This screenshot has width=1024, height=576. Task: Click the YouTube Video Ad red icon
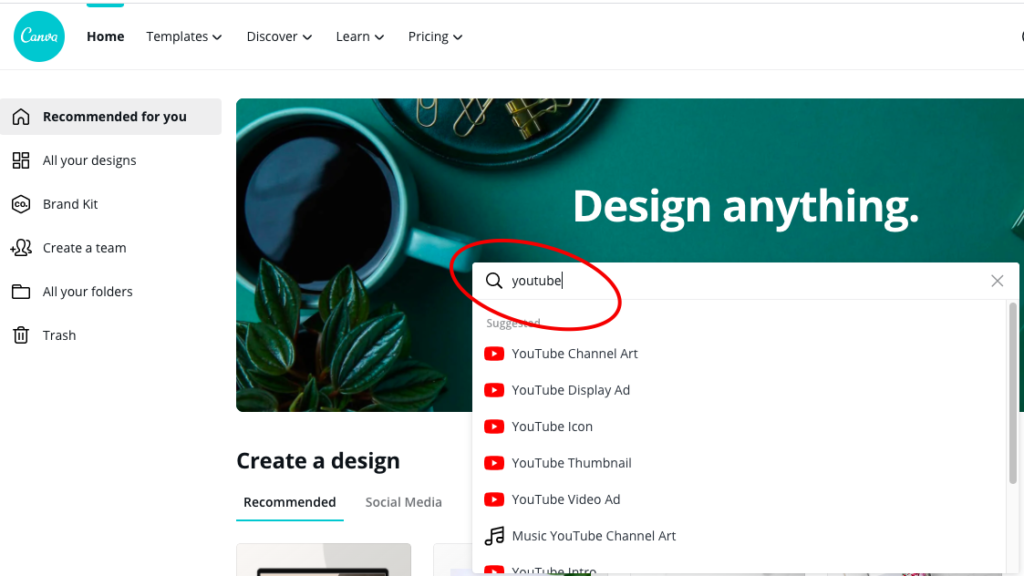point(494,500)
